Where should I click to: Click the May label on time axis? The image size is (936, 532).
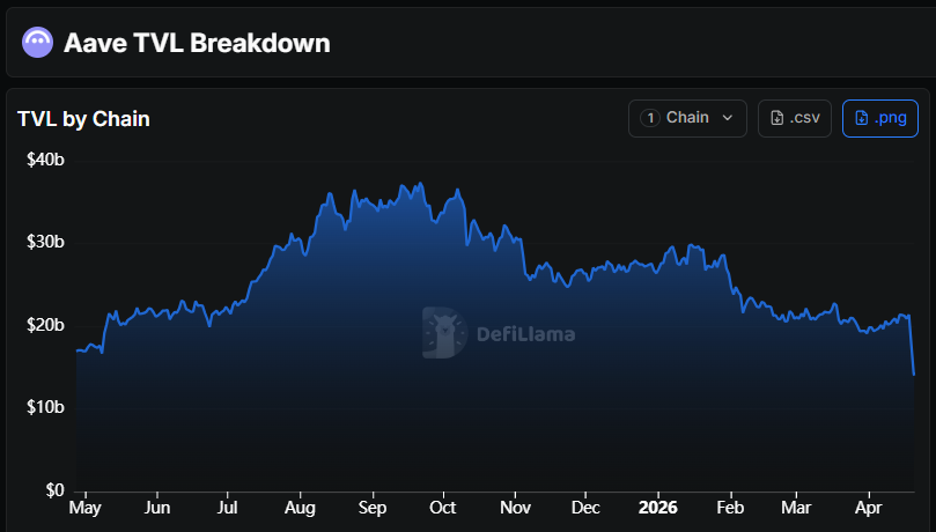tap(85, 507)
